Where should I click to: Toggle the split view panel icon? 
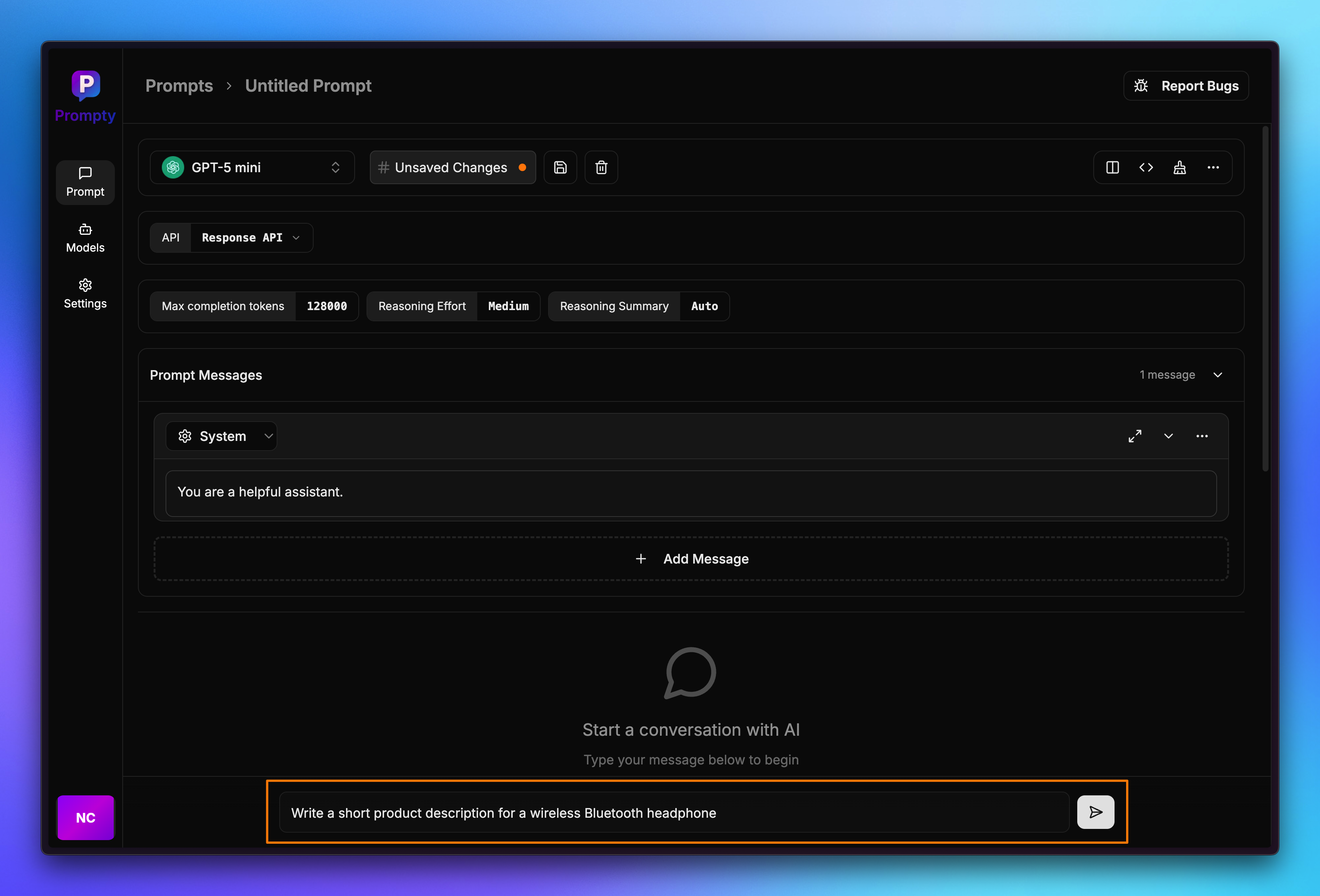pos(1112,167)
